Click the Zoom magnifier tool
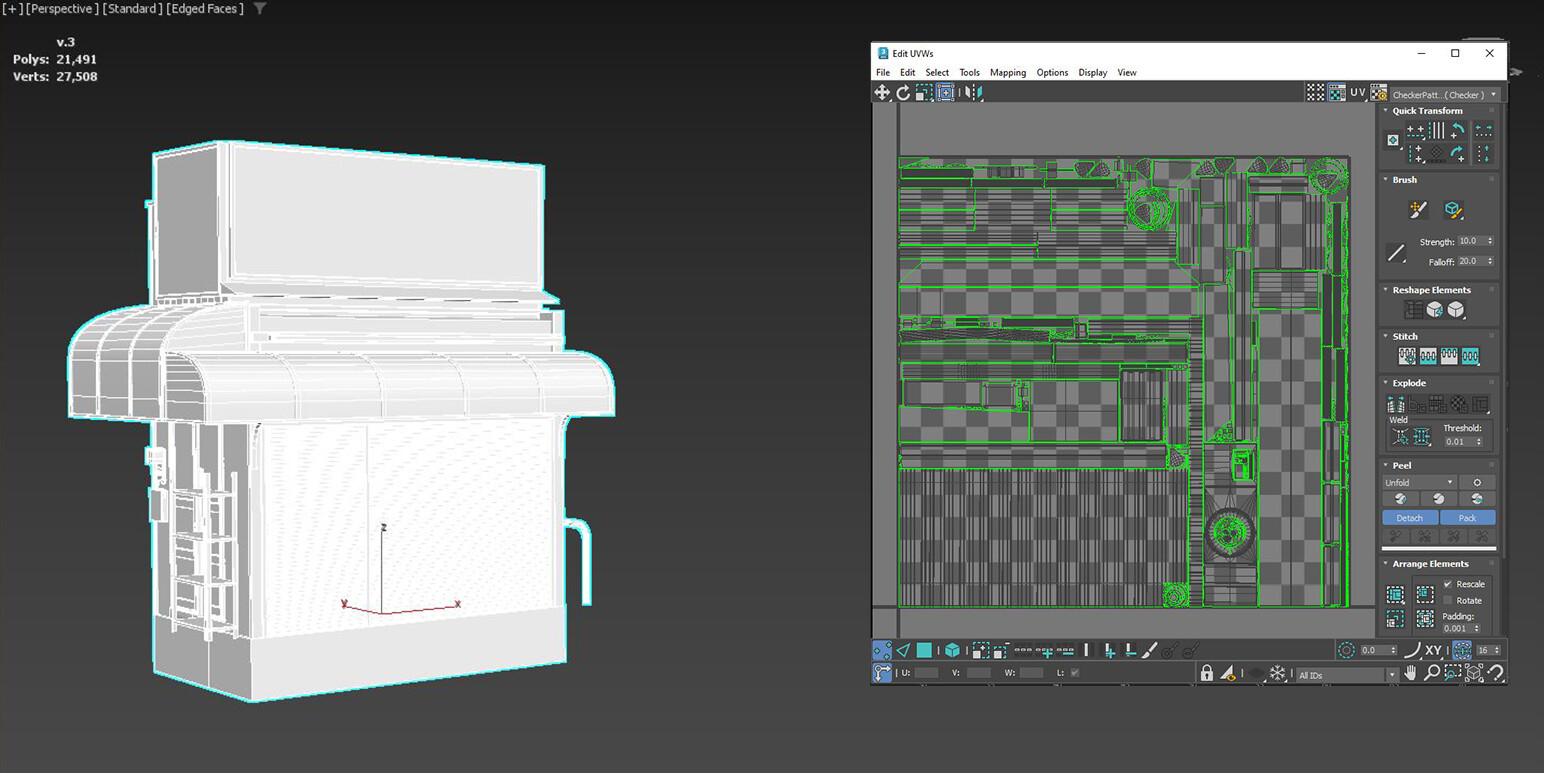 click(1432, 674)
